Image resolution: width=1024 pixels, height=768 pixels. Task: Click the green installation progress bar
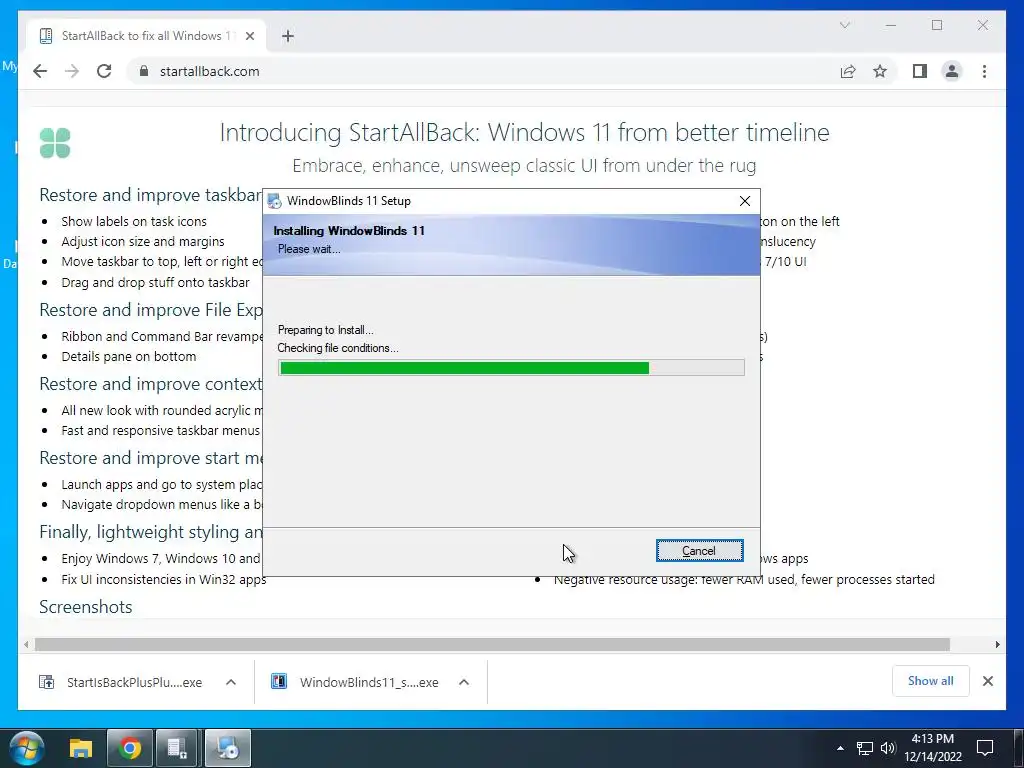[x=511, y=368]
